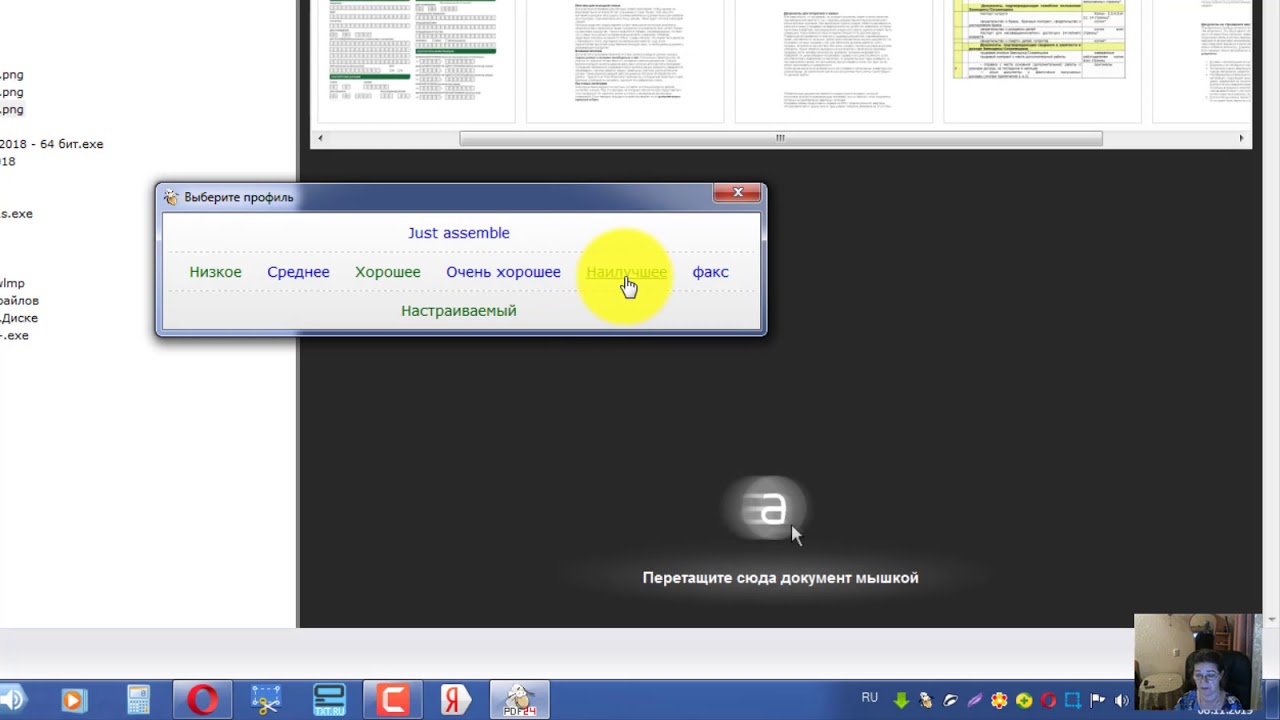Select the page thumbnail with yellow table
The image size is (1280, 720).
(x=1042, y=60)
